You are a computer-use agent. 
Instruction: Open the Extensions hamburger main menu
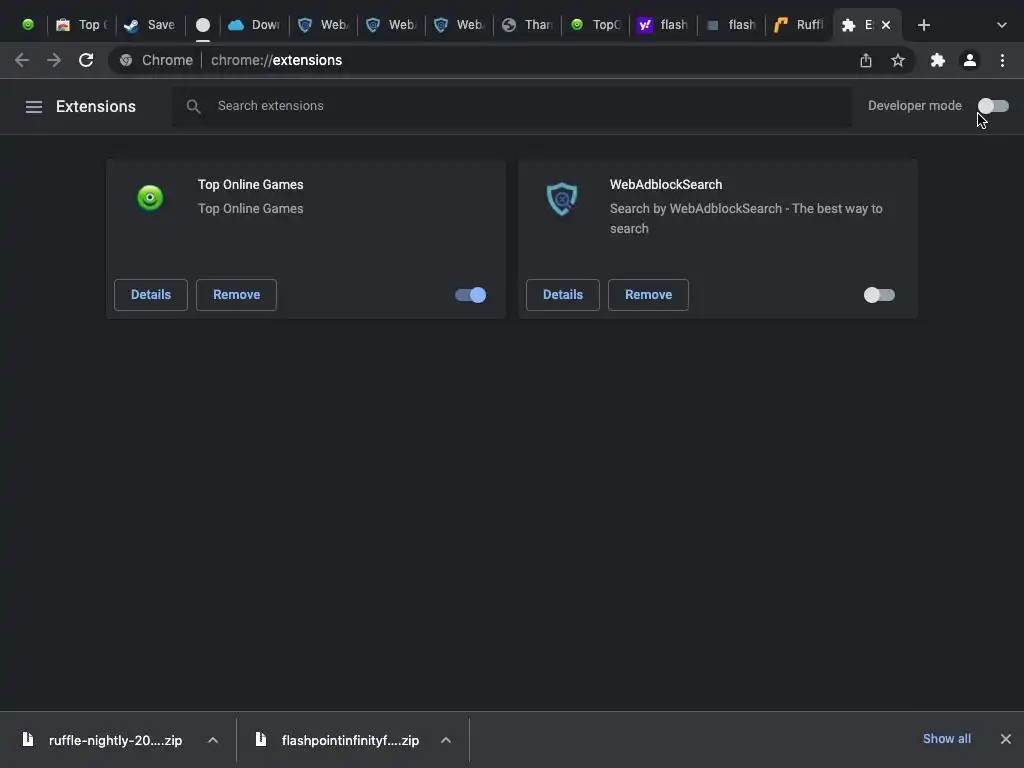click(x=33, y=106)
